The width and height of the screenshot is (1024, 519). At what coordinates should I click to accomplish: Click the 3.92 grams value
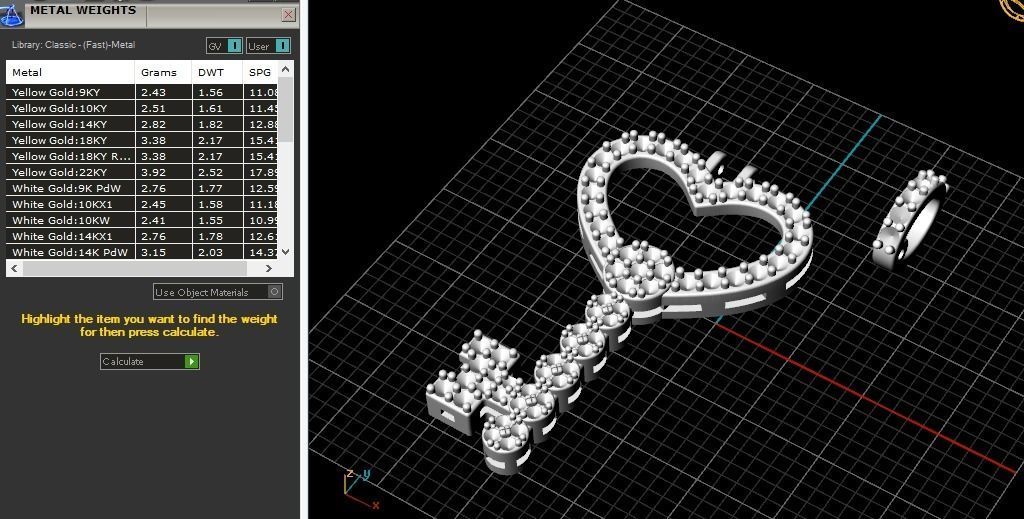coord(153,172)
